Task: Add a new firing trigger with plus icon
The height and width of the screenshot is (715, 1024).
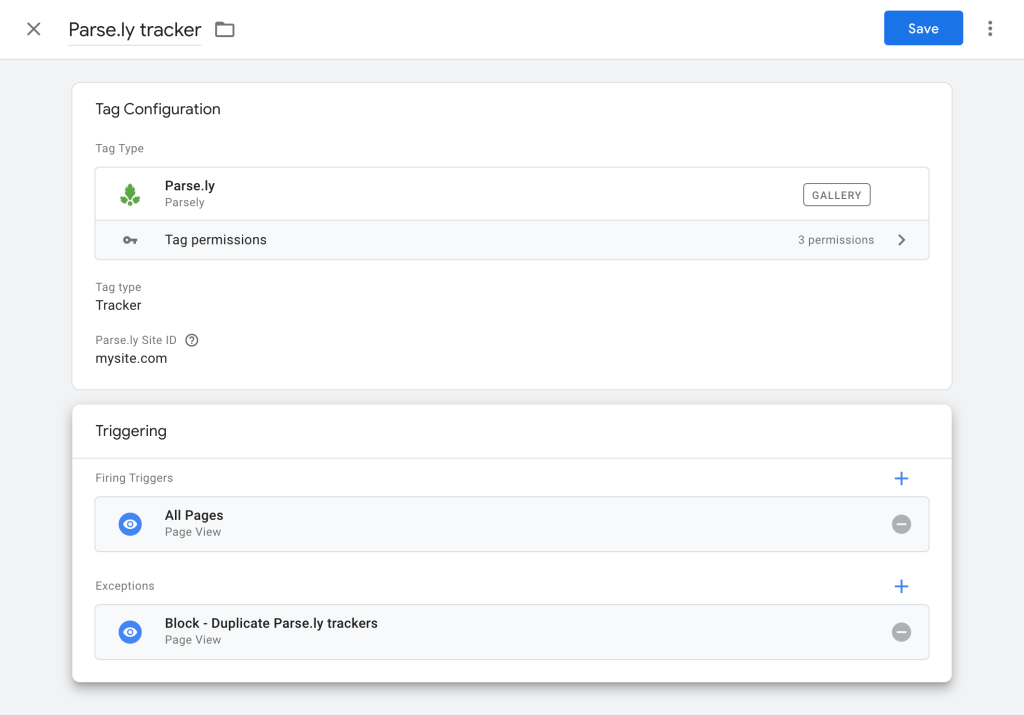Action: [901, 479]
